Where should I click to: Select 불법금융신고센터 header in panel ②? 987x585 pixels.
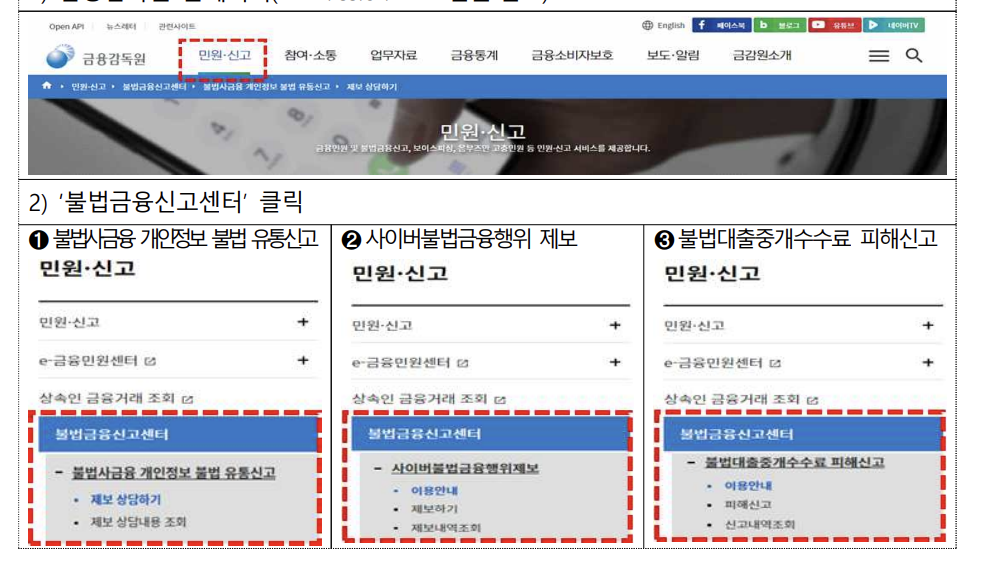pos(489,434)
